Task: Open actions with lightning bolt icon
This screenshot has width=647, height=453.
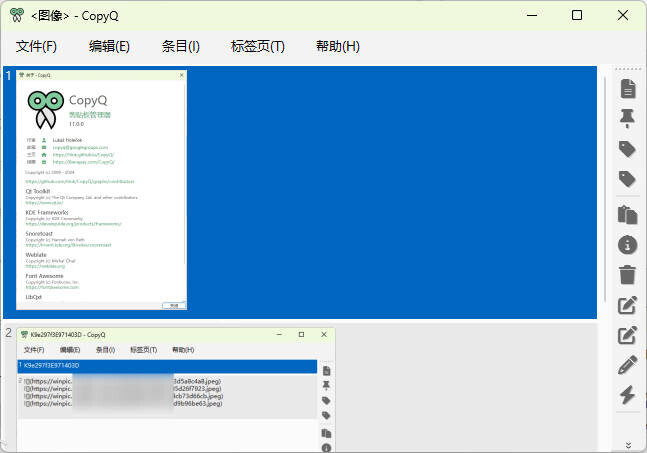Action: (628, 396)
